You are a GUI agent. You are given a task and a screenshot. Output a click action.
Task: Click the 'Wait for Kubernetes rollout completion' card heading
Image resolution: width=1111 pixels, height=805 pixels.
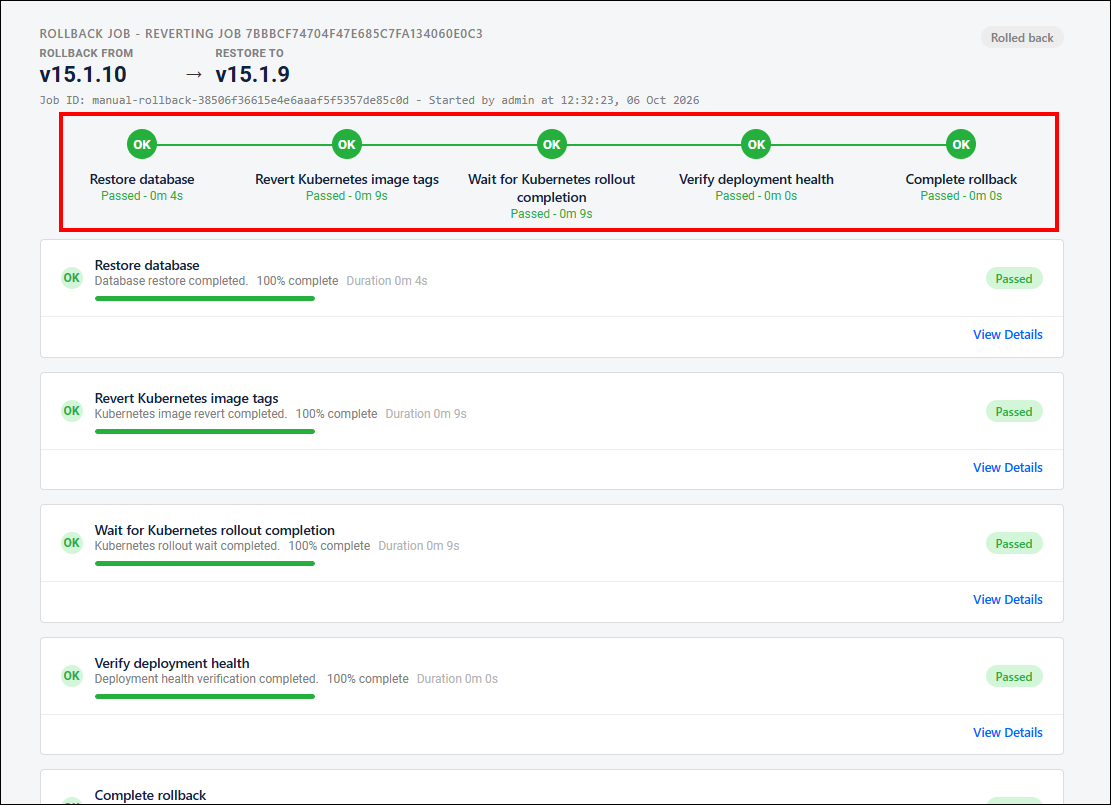coord(215,530)
